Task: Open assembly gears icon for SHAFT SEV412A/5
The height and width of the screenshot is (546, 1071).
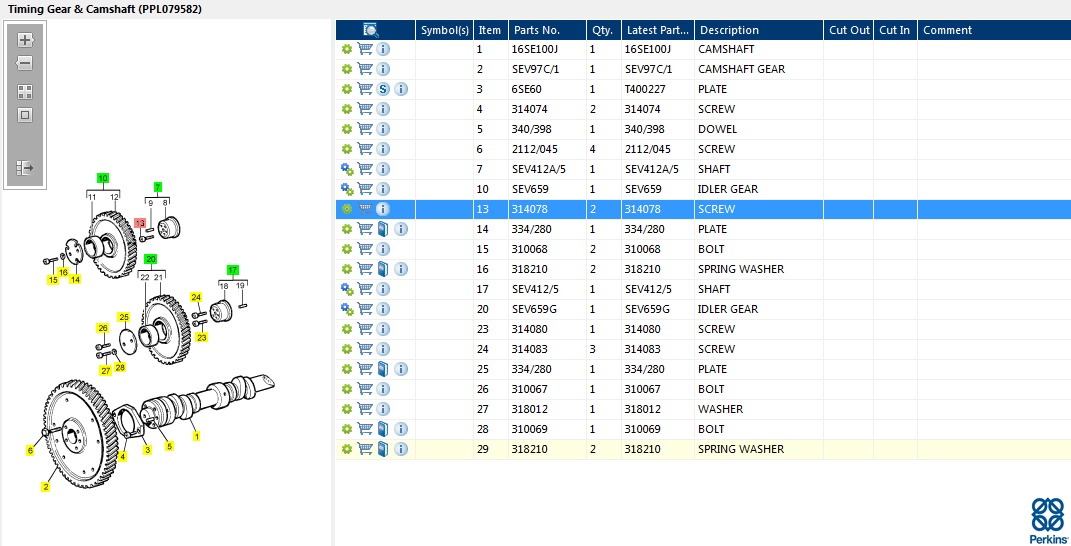Action: click(x=347, y=169)
